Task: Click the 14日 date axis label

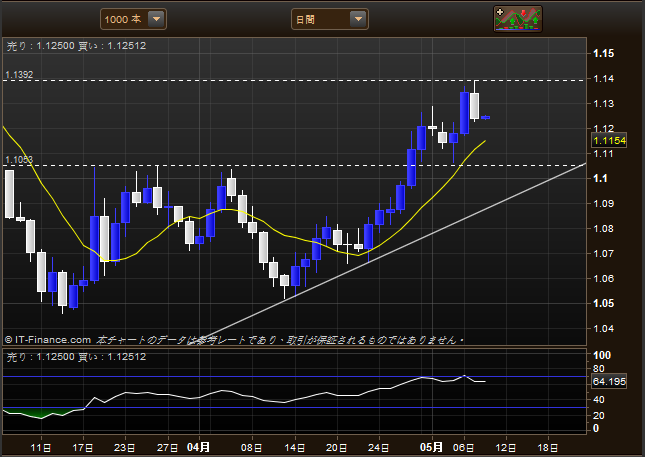Action: tap(295, 448)
